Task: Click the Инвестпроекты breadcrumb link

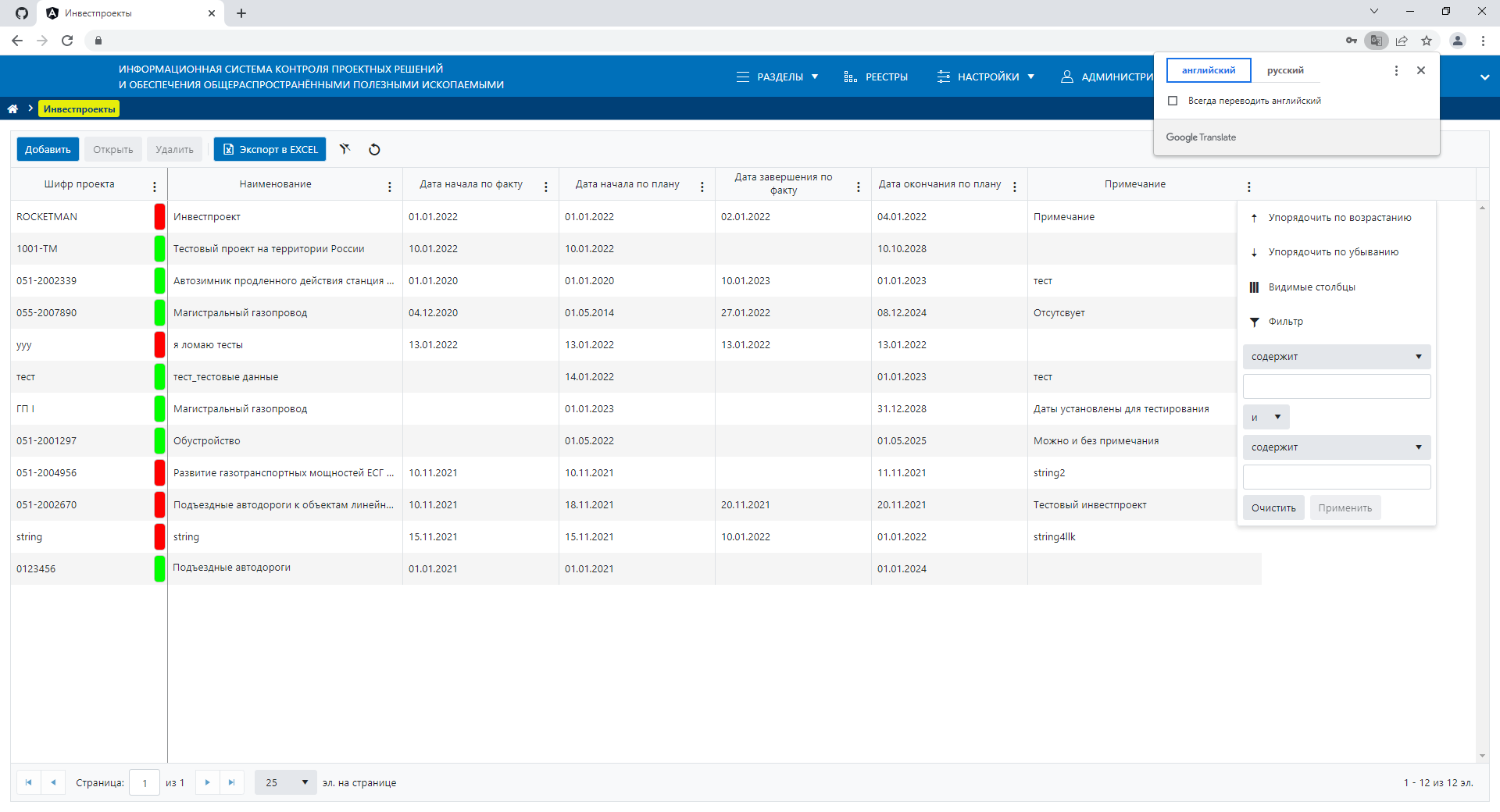Action: pos(80,109)
